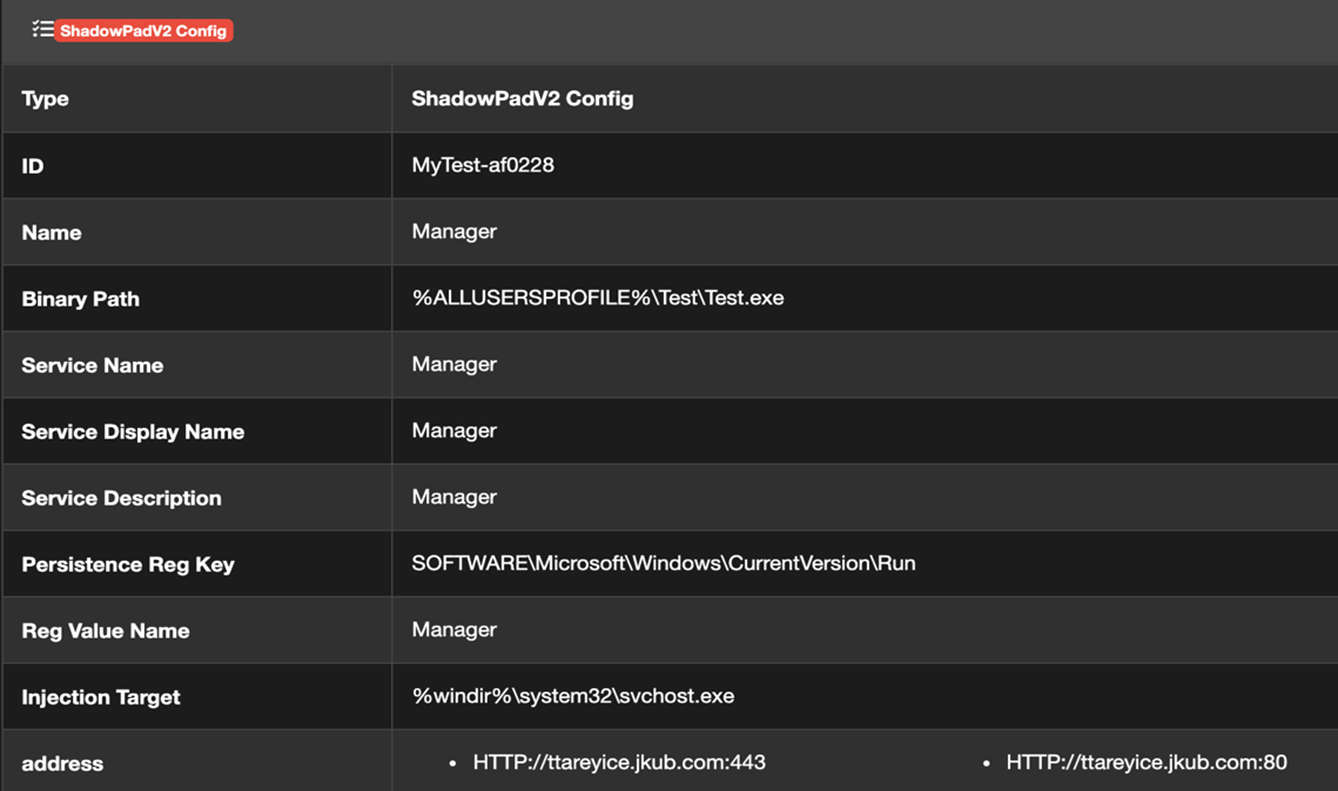Select the svchost.exe Injection Target value
1338x791 pixels.
(572, 696)
